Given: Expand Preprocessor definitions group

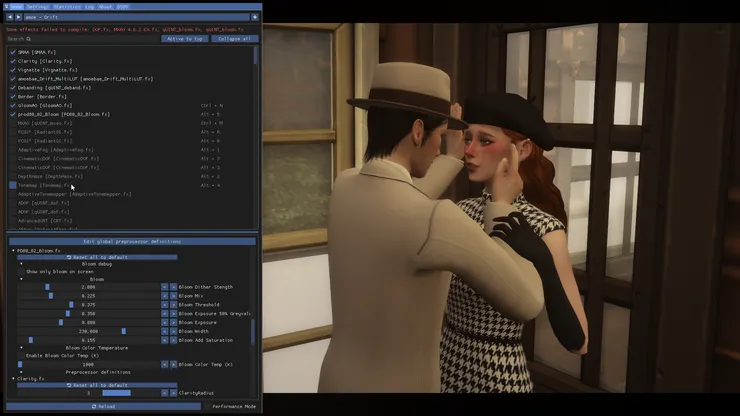Looking at the screenshot, I should [x=21, y=372].
